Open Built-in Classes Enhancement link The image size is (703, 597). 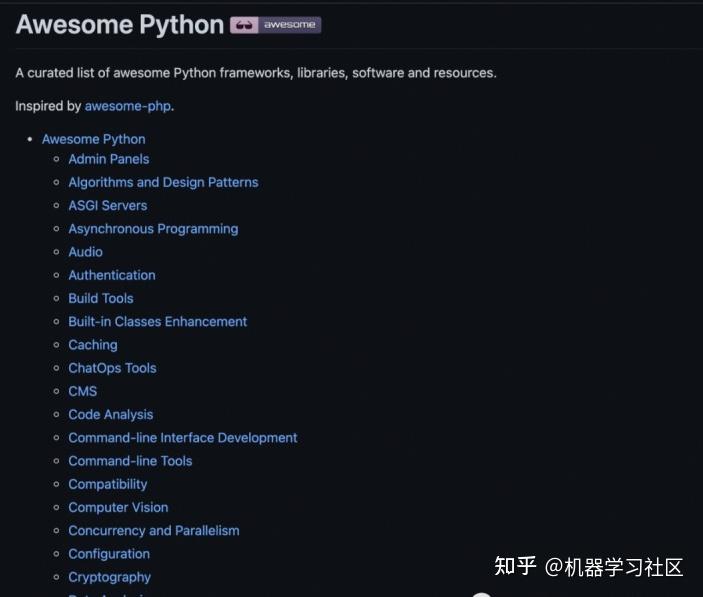pyautogui.click(x=158, y=322)
